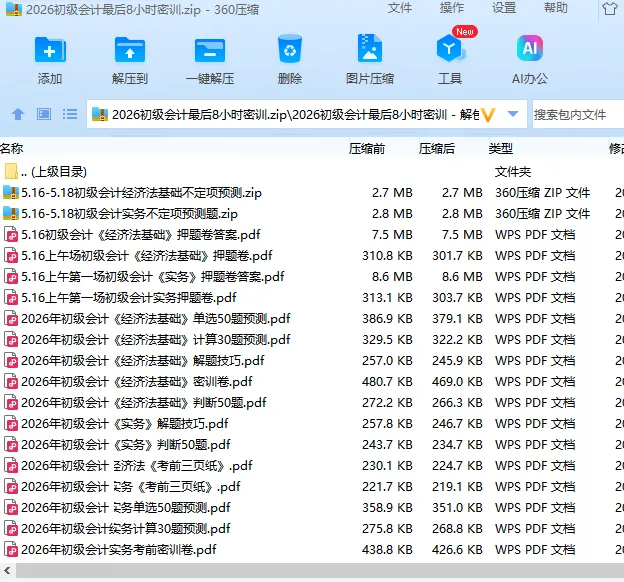Select 2026年初级会计《经济法基础》计算30题预测.pdf
Viewport: 624px width, 582px height.
coord(312,340)
